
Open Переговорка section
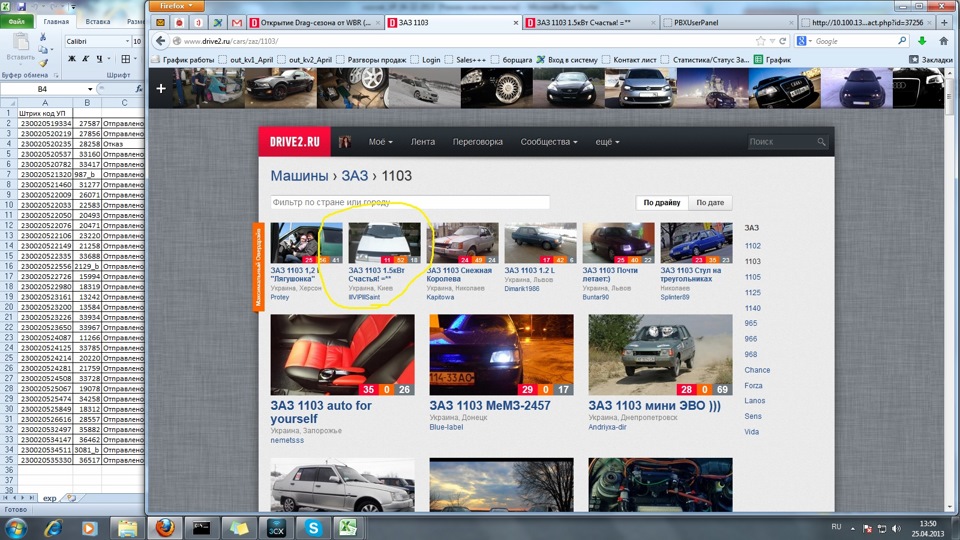pyautogui.click(x=478, y=141)
